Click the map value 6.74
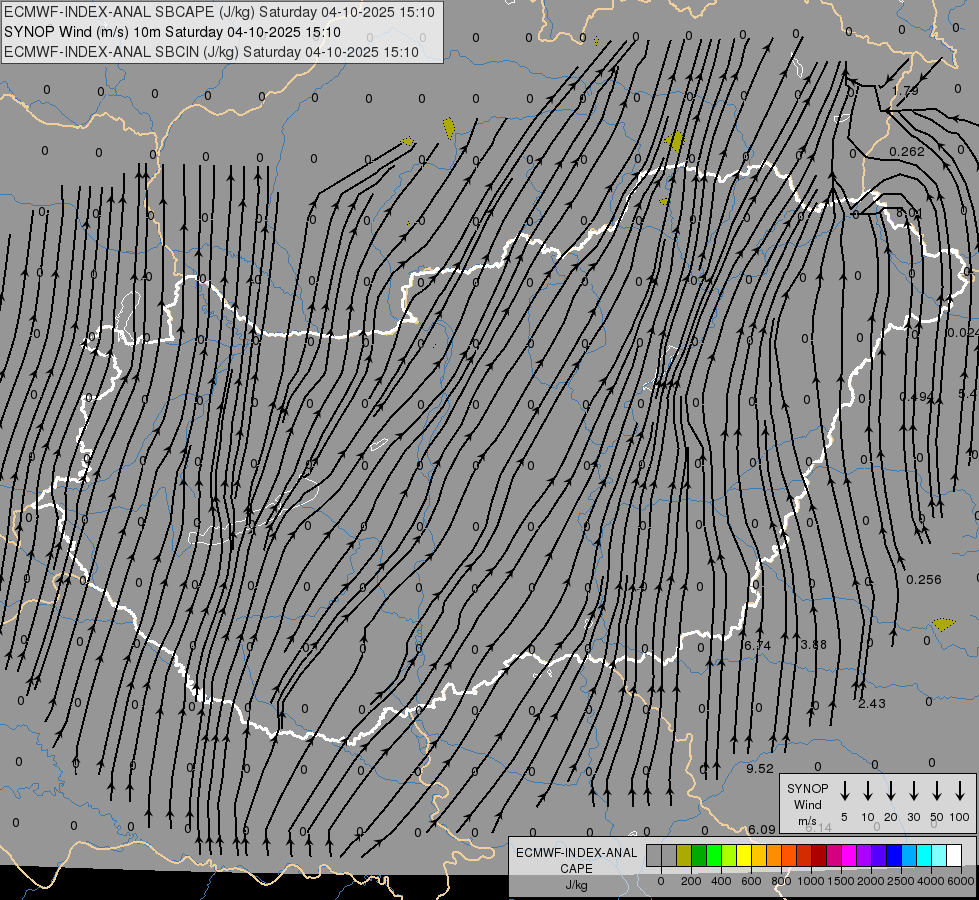Image resolution: width=979 pixels, height=900 pixels. point(758,645)
